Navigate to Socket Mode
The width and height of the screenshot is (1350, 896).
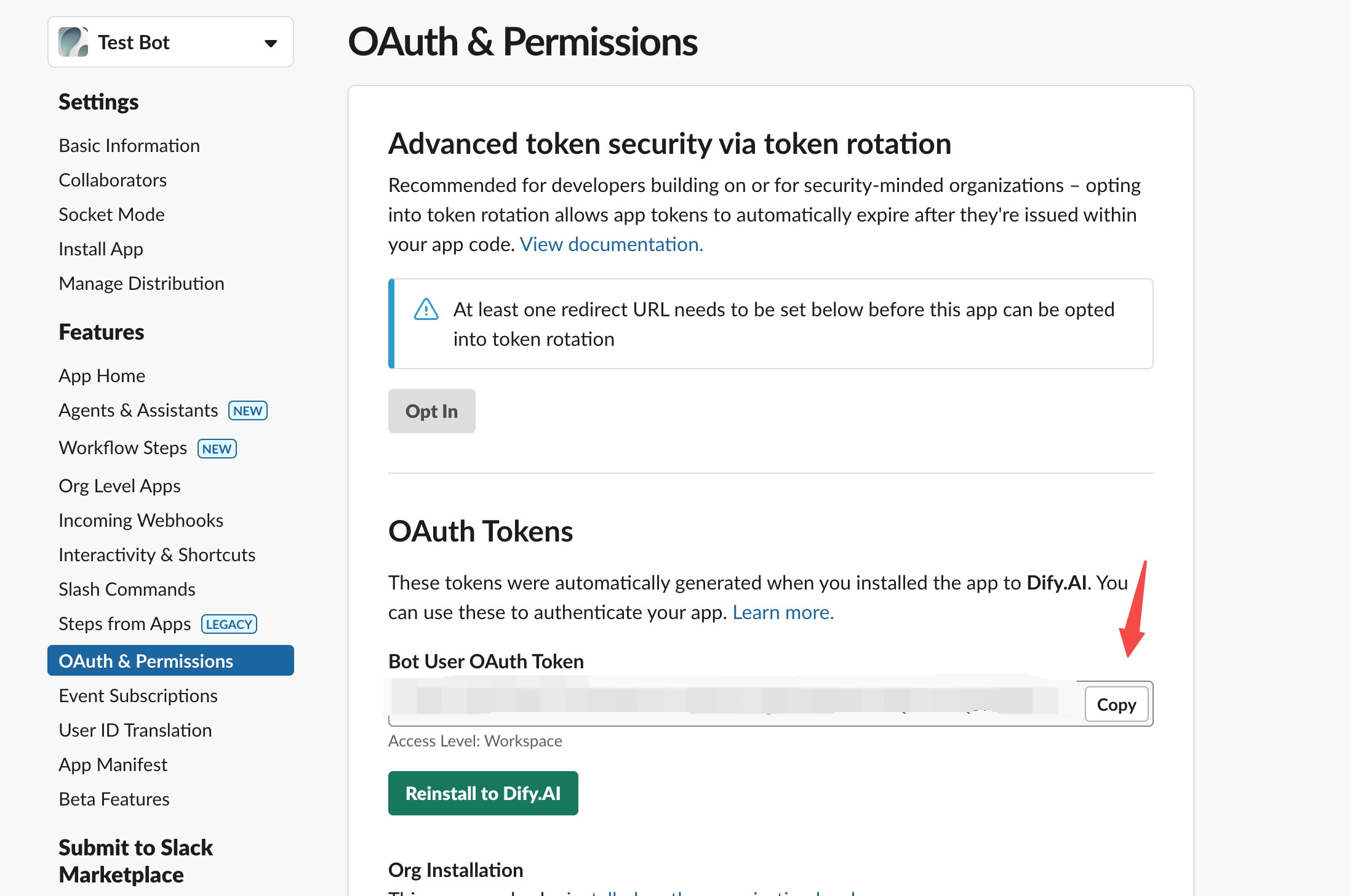(x=111, y=214)
